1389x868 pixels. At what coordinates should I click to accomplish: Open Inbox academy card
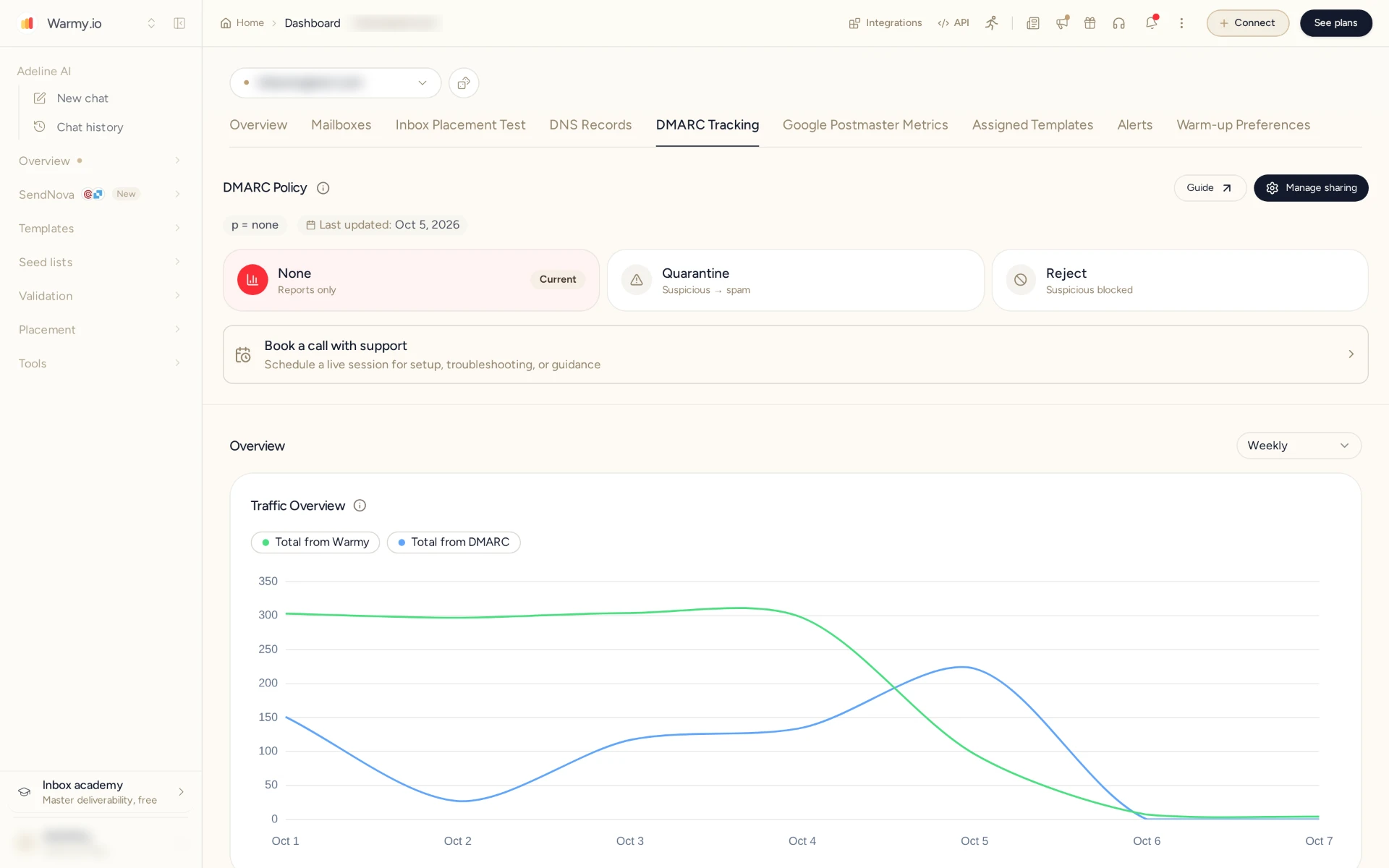101,792
